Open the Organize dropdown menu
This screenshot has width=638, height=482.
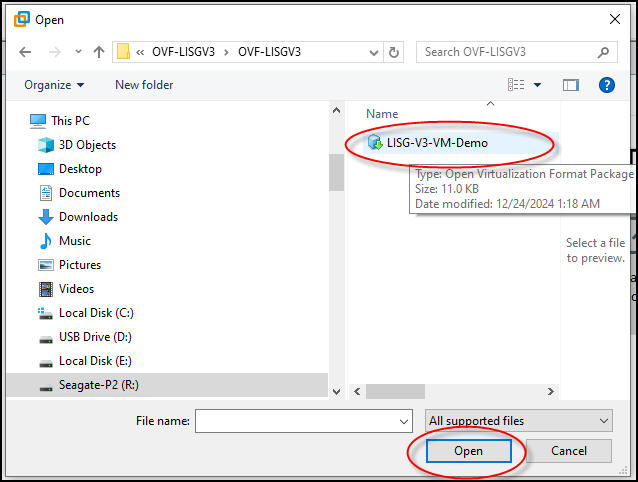tap(54, 85)
